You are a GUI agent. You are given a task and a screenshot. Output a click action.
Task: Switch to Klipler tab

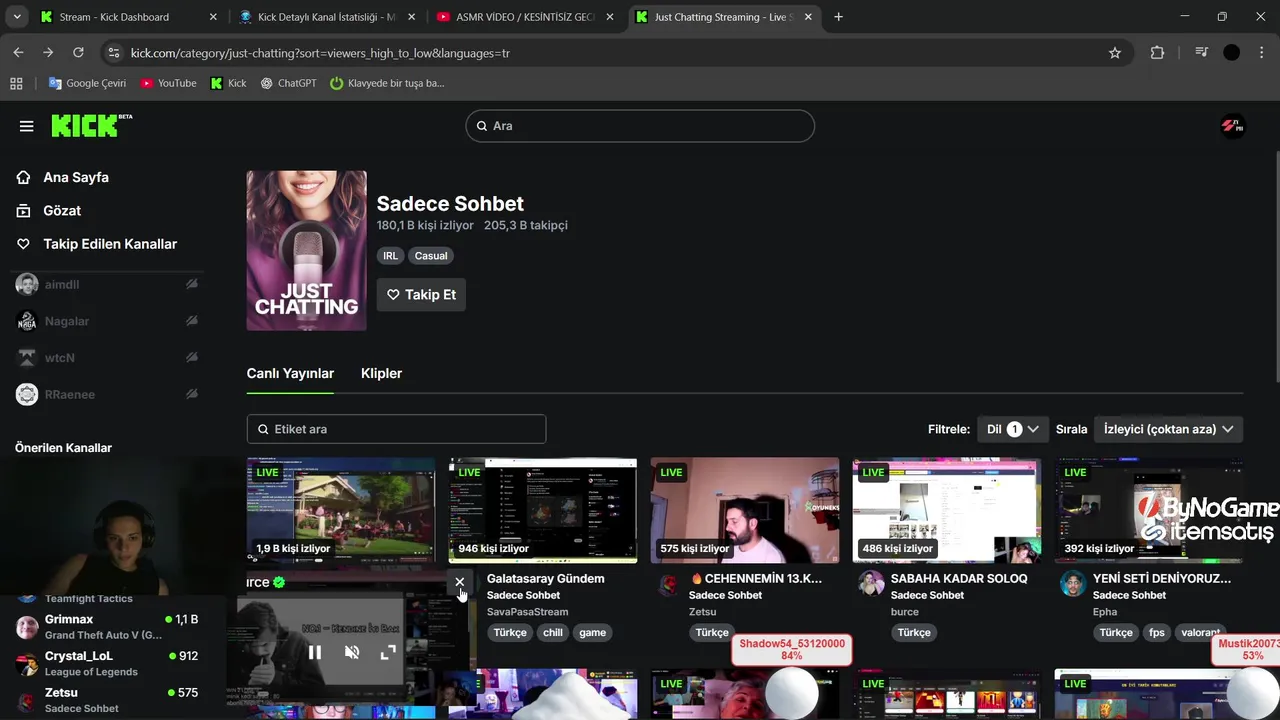click(381, 373)
